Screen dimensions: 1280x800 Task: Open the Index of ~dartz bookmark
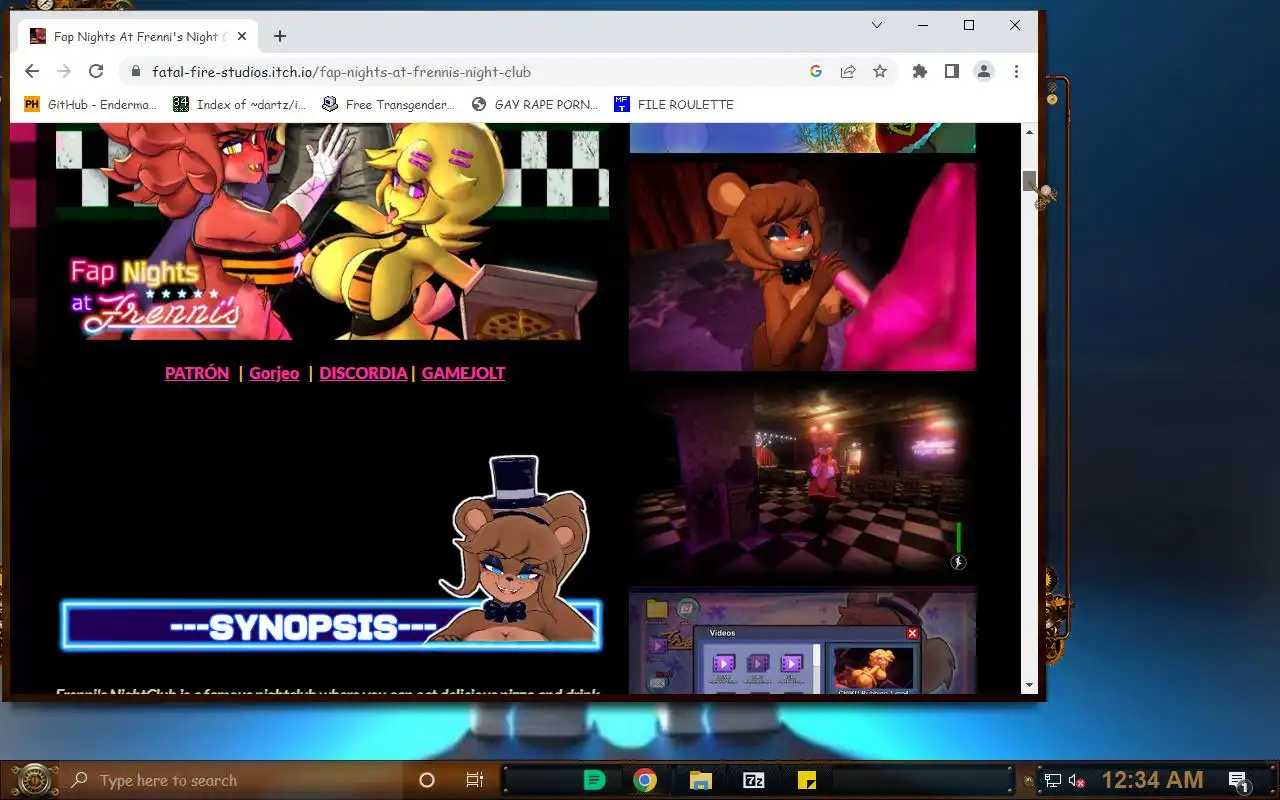tap(240, 104)
